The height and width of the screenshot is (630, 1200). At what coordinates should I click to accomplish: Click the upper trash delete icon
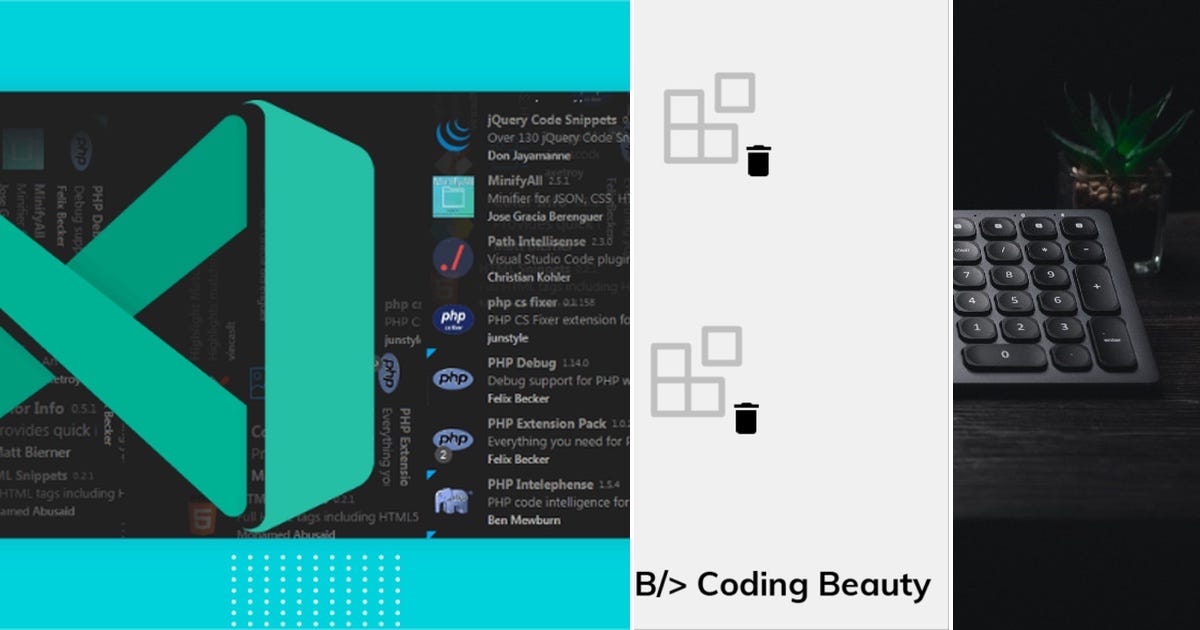758,158
